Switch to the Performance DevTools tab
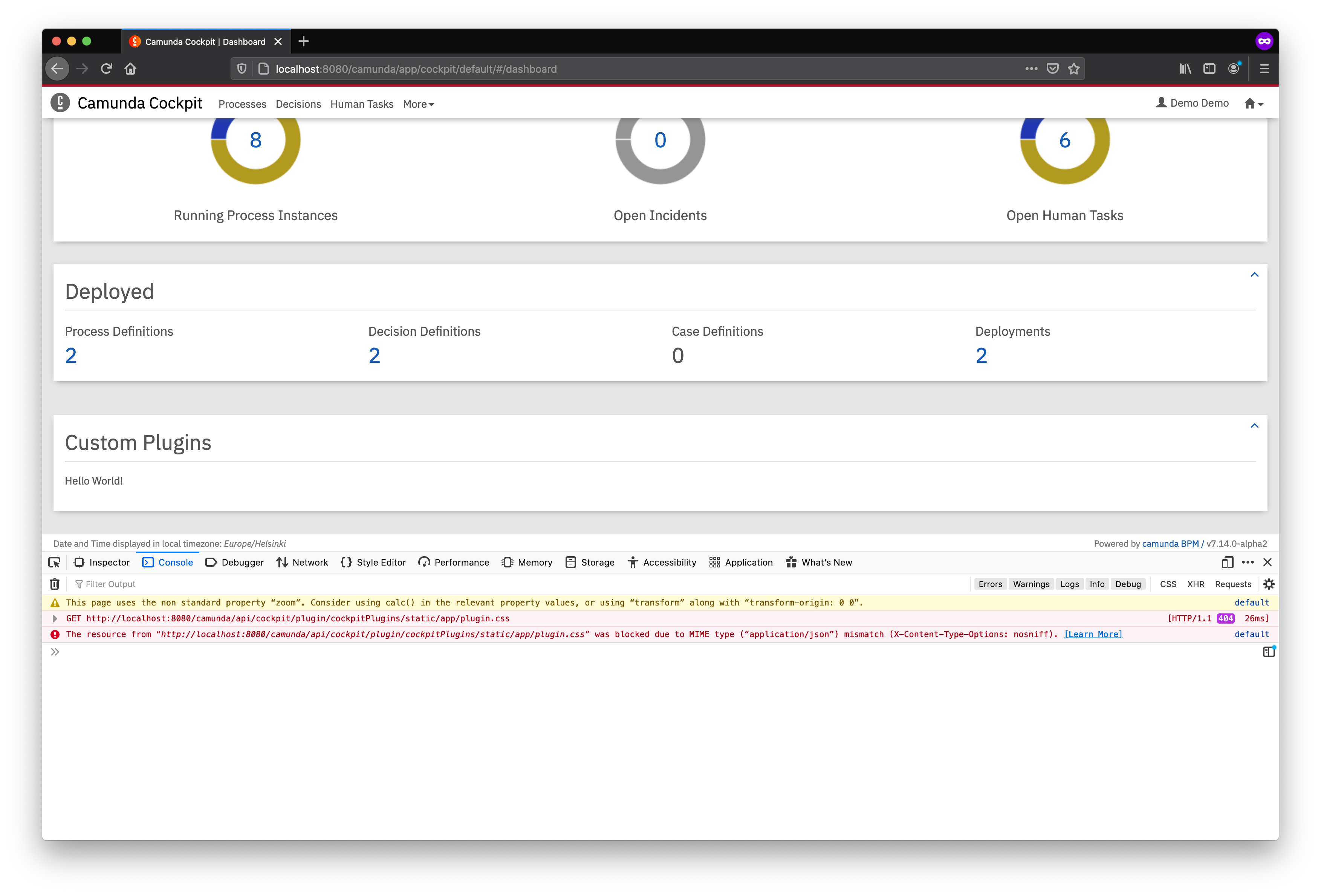Image resolution: width=1321 pixels, height=896 pixels. (x=454, y=562)
